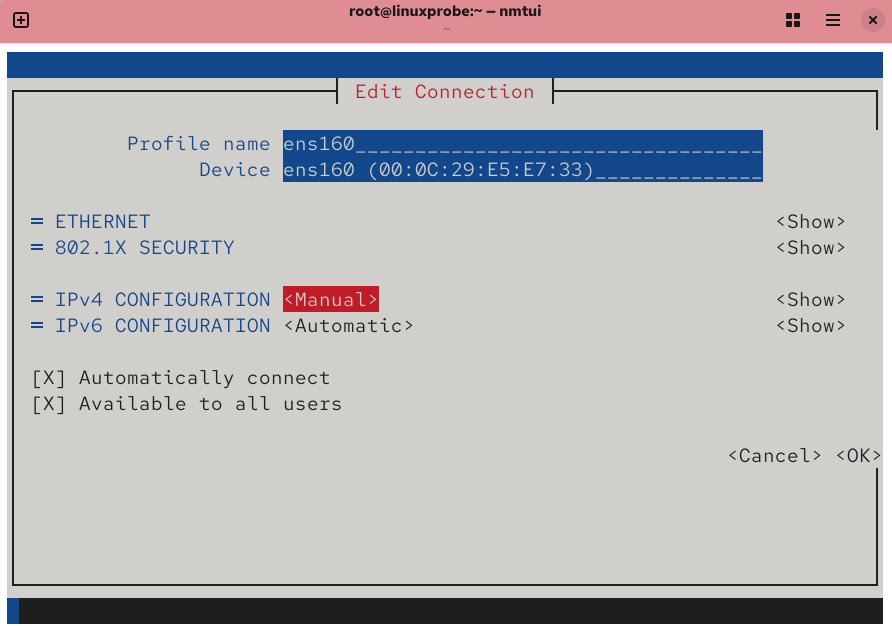Open the terminal hamburger menu
The image size is (892, 626).
(833, 20)
